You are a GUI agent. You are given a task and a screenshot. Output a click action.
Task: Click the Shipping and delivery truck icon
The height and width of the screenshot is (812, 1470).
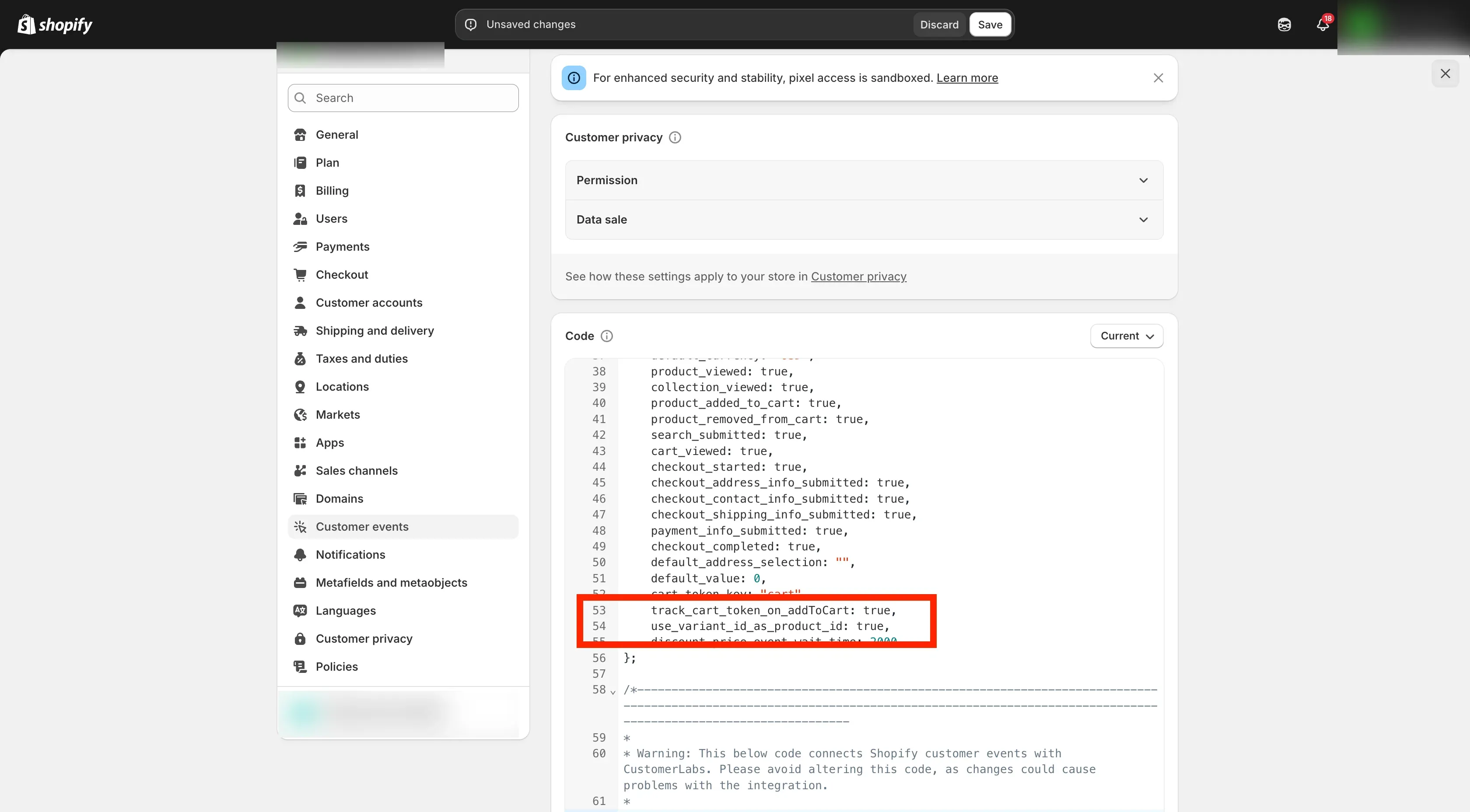[300, 330]
